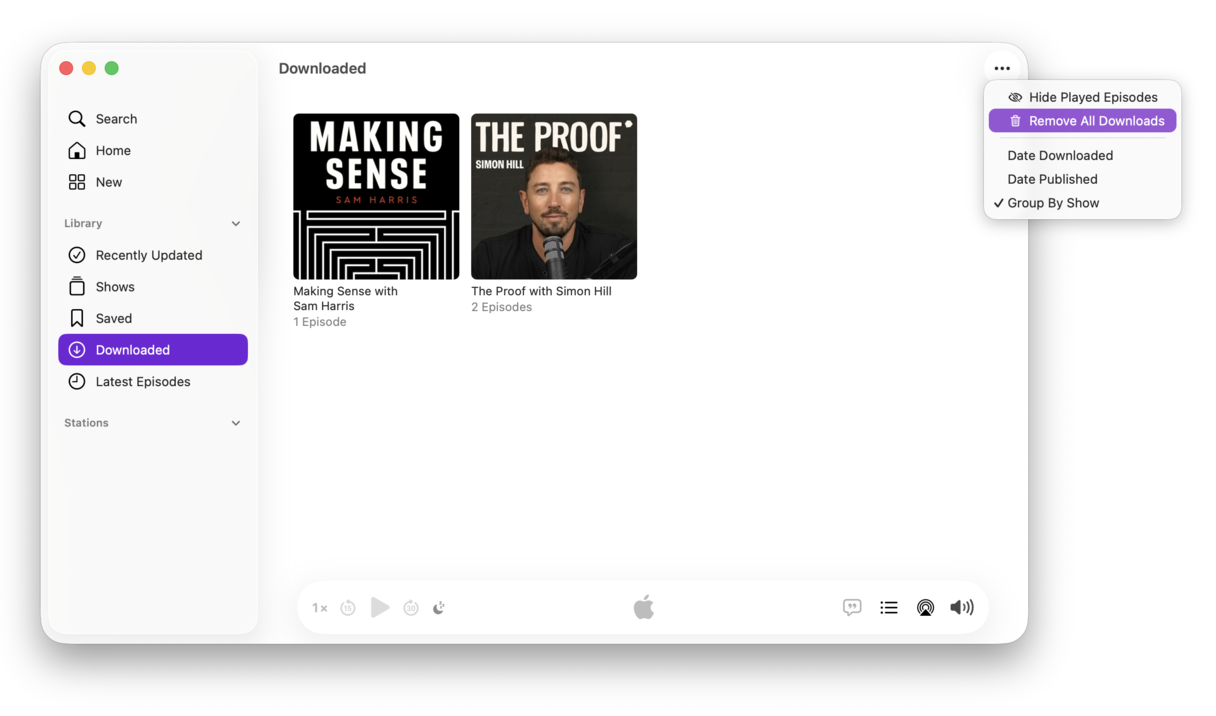Open the Home section
Screen dimensions: 1216x716
tap(153, 150)
